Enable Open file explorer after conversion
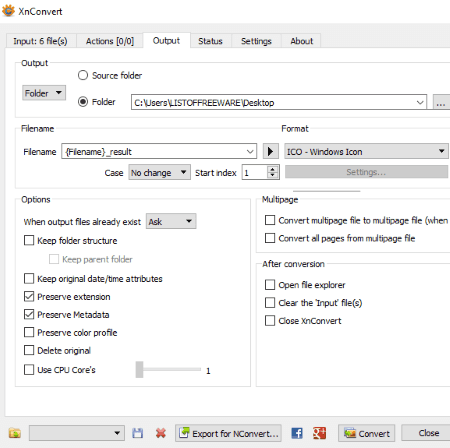Image resolution: width=450 pixels, height=448 pixels. click(270, 285)
